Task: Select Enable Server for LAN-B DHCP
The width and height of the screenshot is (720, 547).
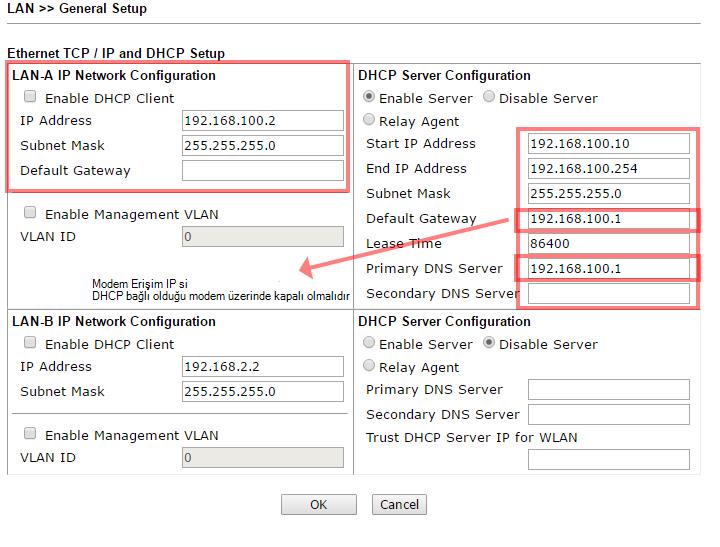Action: pos(370,343)
